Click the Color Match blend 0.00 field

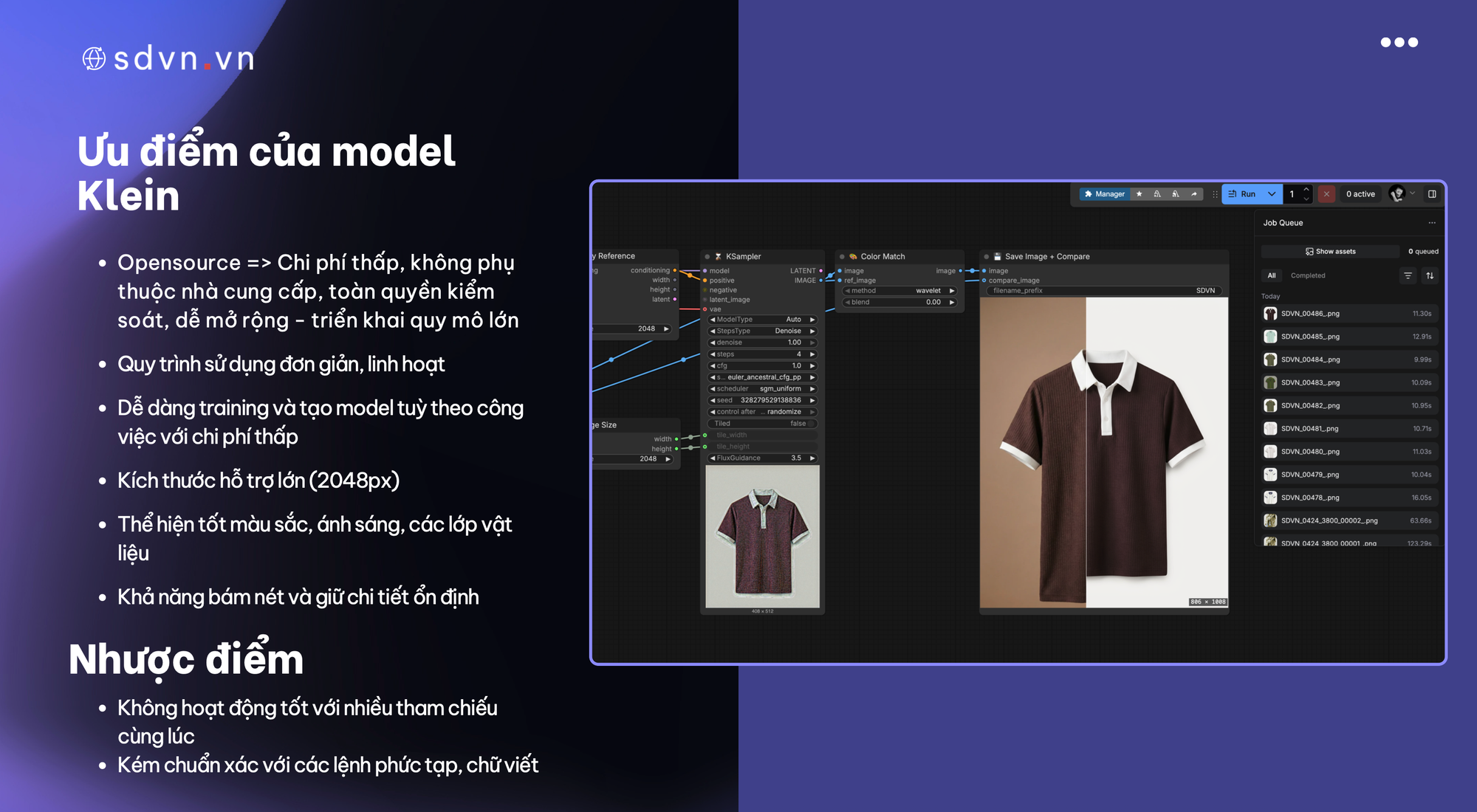tap(900, 303)
